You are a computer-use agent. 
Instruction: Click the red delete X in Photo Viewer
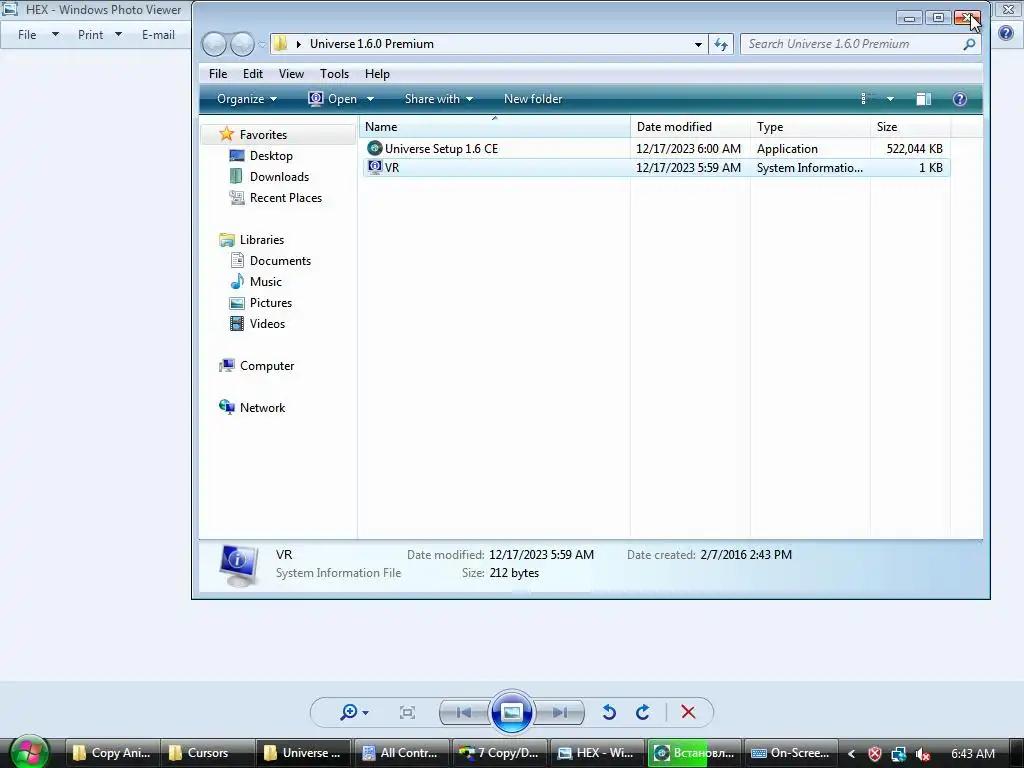(688, 712)
